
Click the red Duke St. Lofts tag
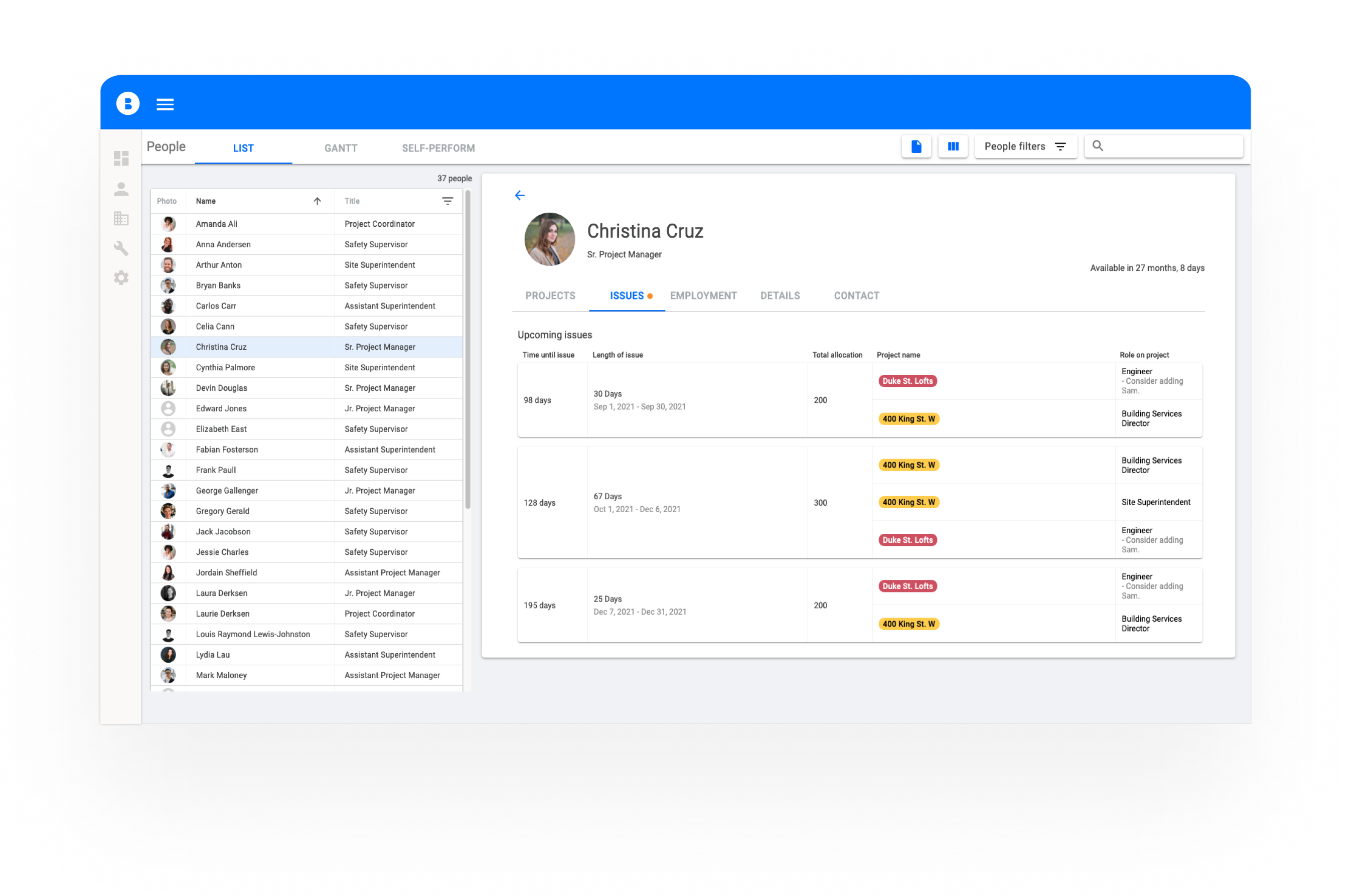tap(907, 381)
